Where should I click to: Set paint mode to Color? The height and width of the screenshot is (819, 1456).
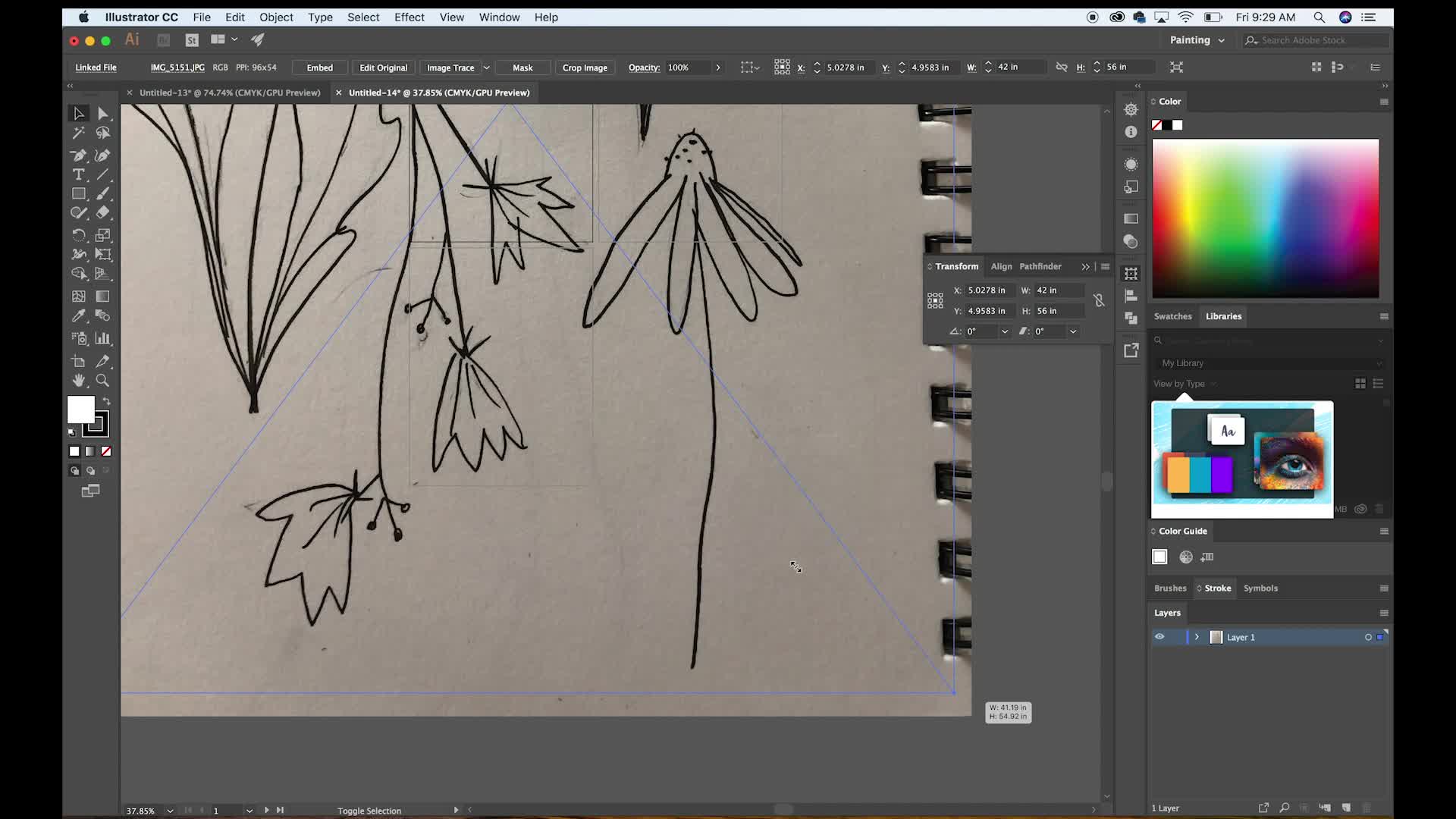coord(74,451)
